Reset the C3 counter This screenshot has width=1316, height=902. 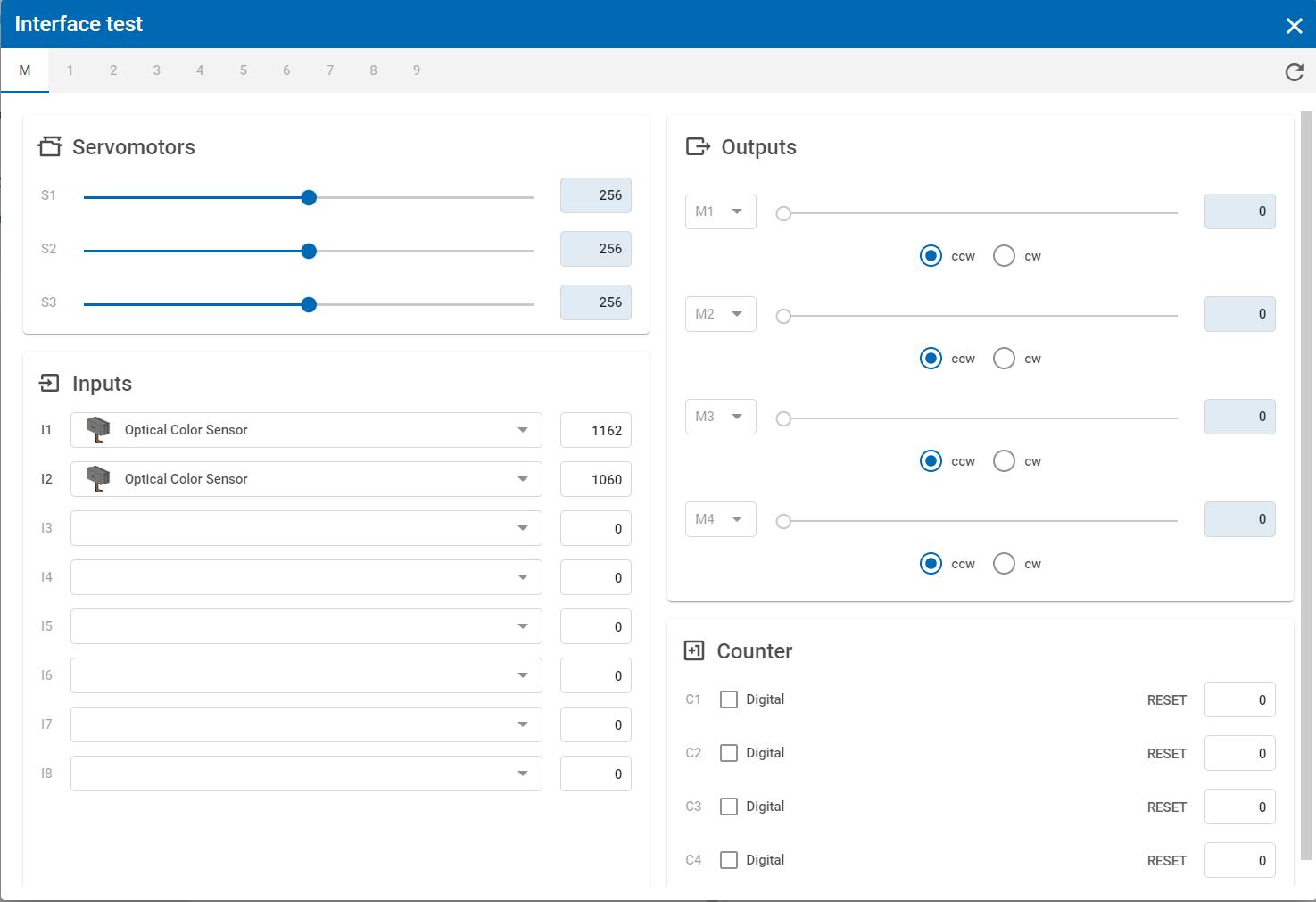pos(1167,807)
